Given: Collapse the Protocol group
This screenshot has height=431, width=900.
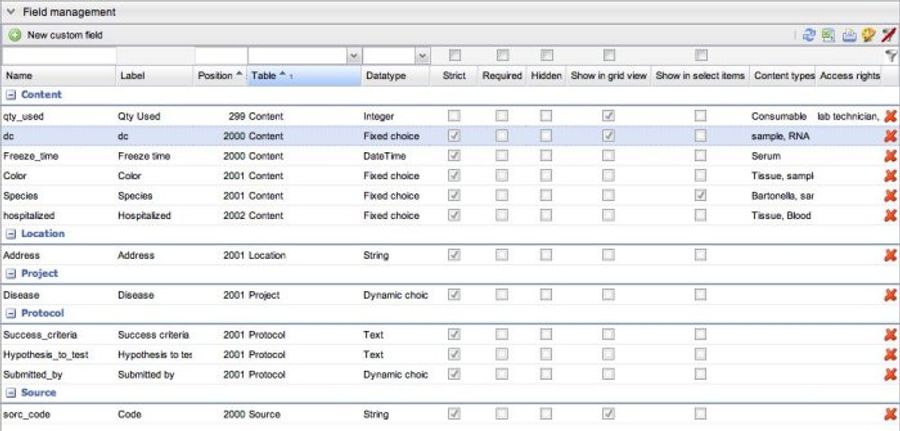Looking at the screenshot, I should tap(10, 313).
